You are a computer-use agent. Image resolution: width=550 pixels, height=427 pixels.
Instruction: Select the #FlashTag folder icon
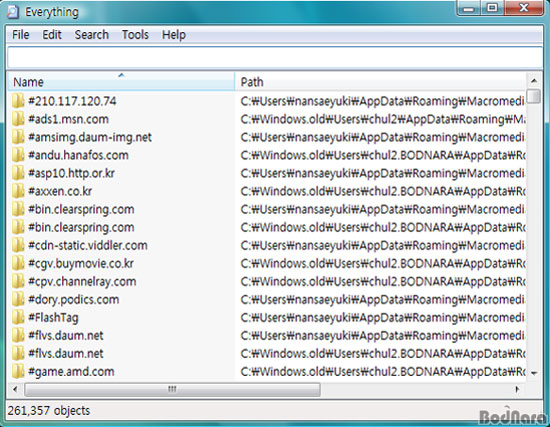(x=18, y=318)
